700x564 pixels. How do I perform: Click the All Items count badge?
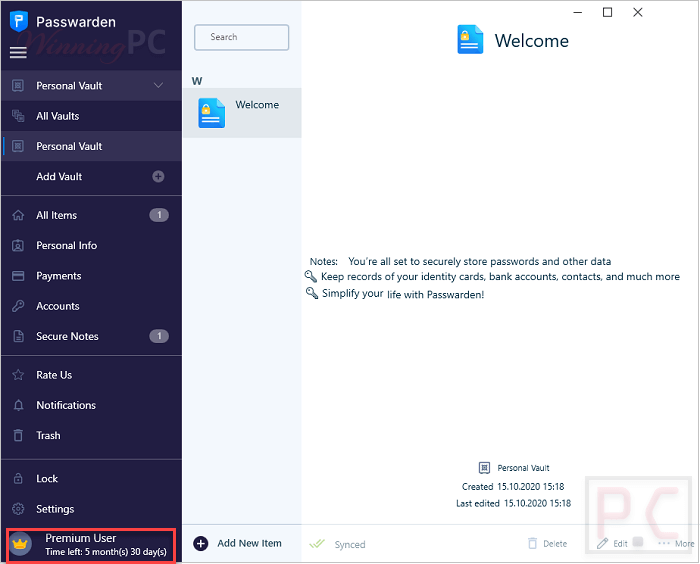[x=159, y=215]
